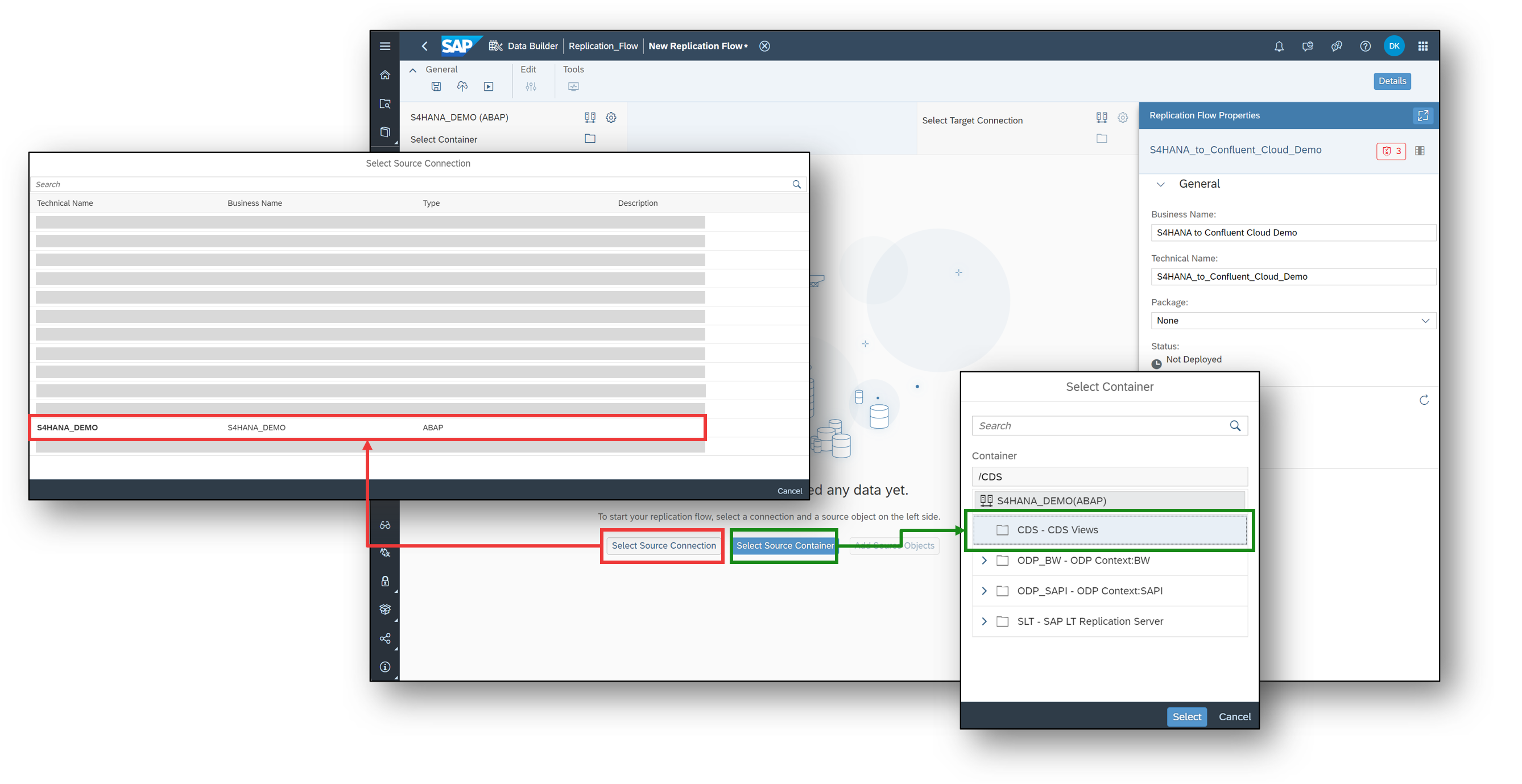Click the run icon in toolbar
Image resolution: width=1522 pixels, height=784 pixels.
tap(488, 87)
